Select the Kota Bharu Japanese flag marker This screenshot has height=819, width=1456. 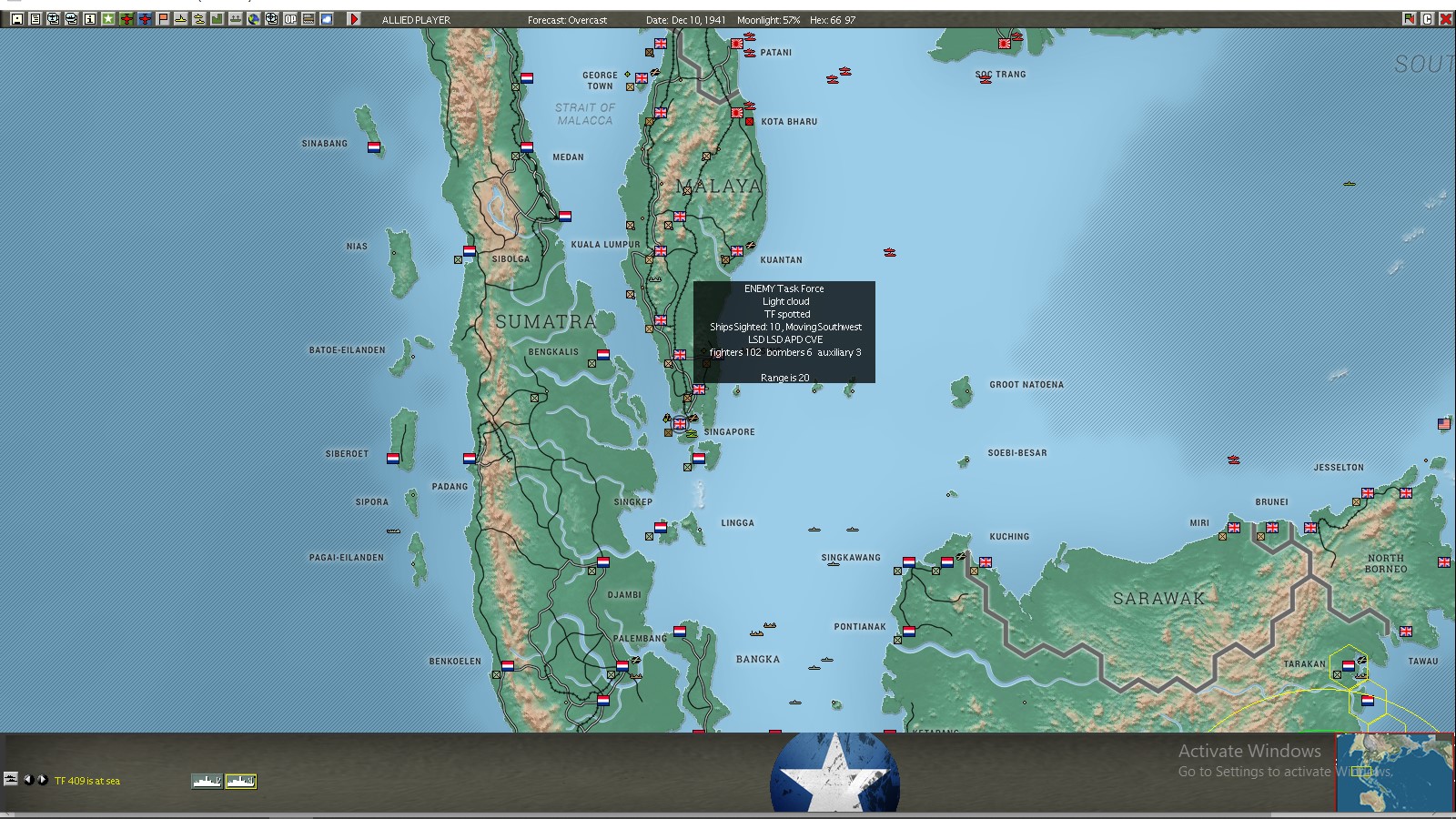736,113
